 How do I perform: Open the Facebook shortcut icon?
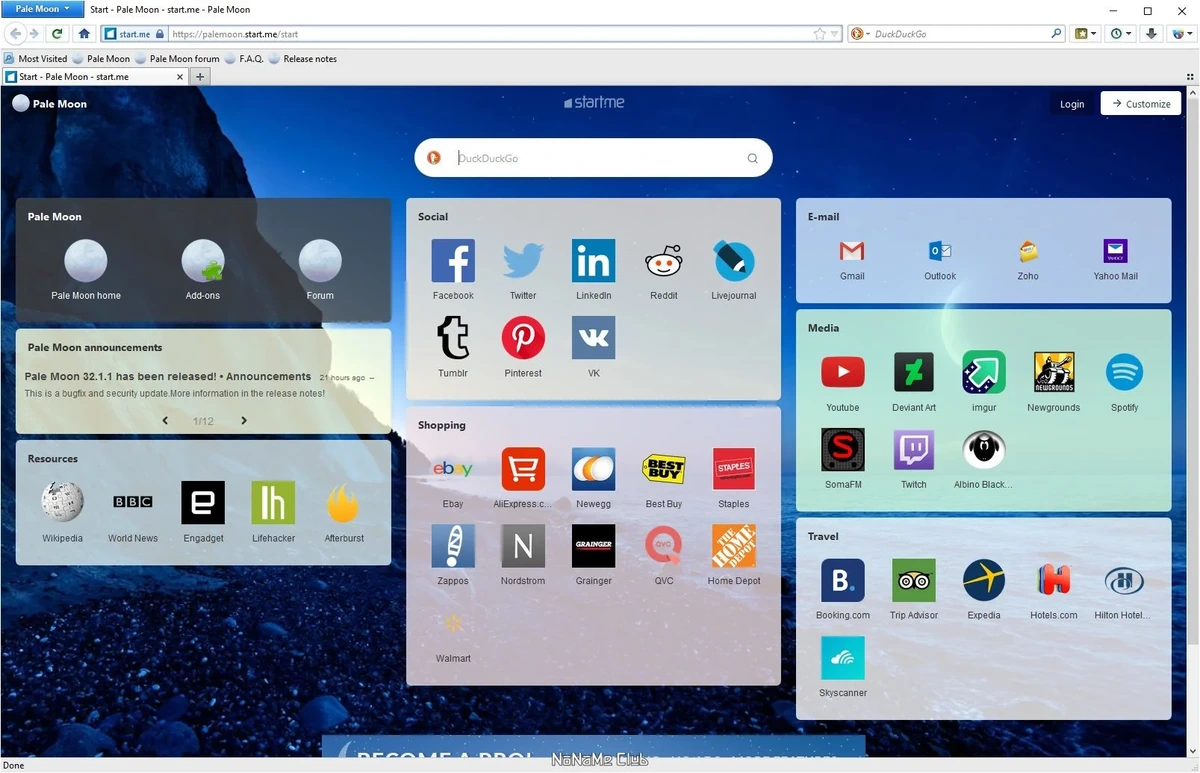tap(453, 261)
